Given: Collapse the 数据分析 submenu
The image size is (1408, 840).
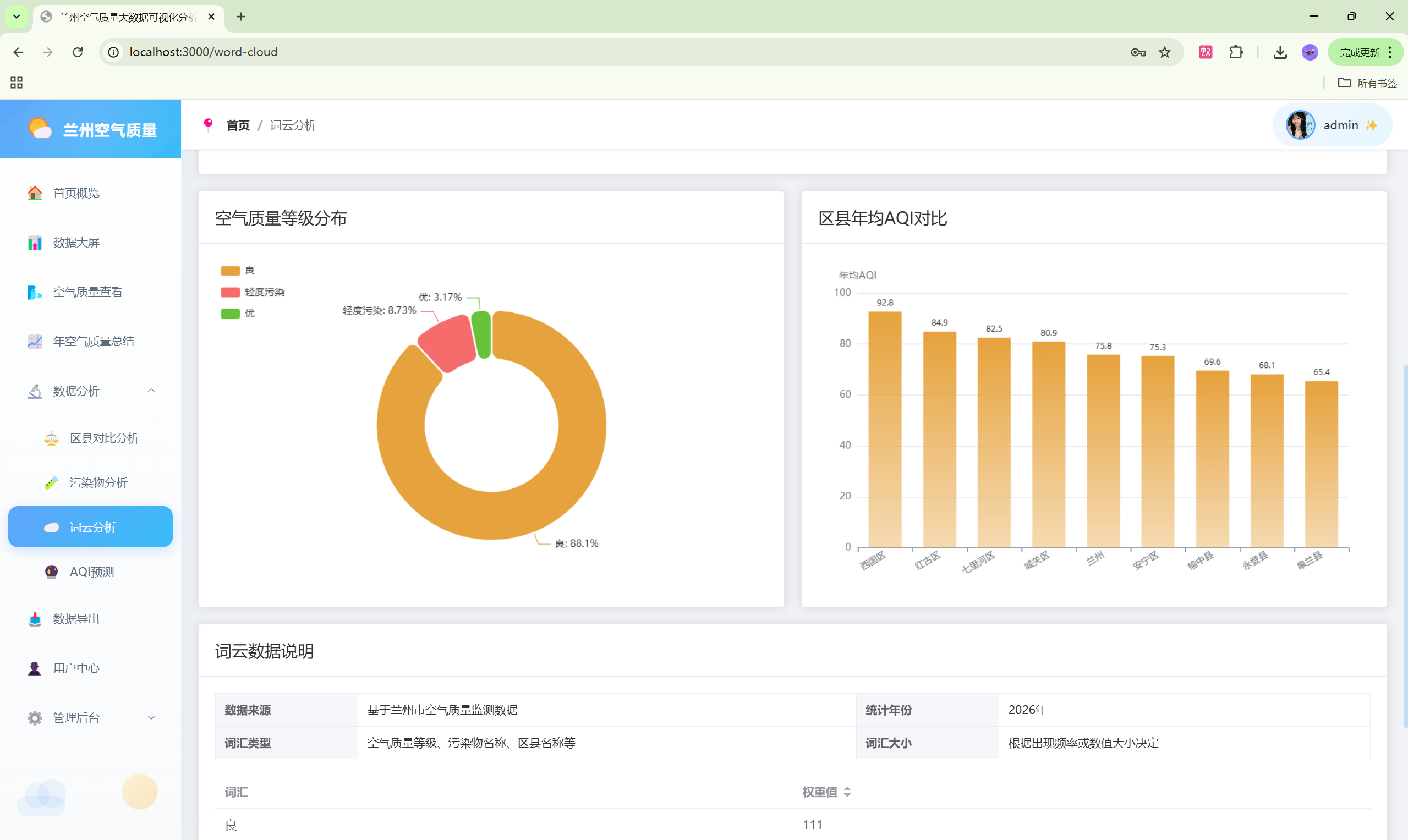Looking at the screenshot, I should pyautogui.click(x=151, y=391).
